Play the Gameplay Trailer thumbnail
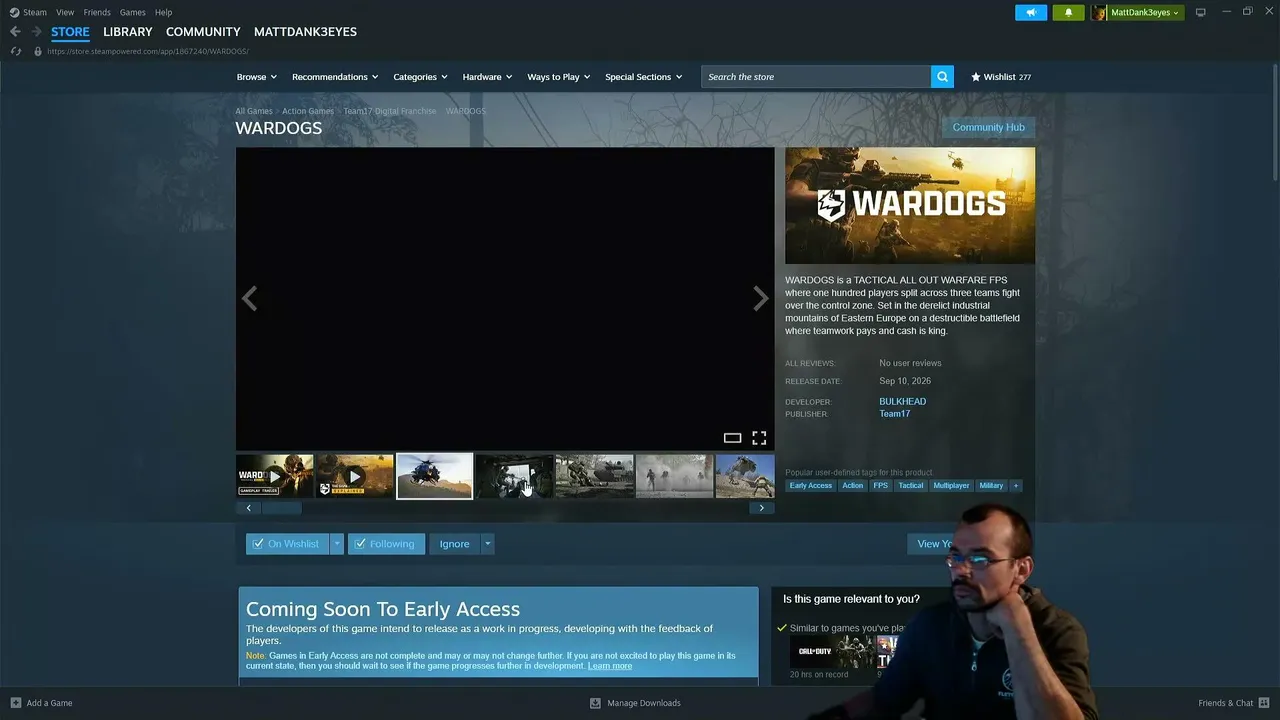This screenshot has width=1280, height=720. [x=275, y=476]
